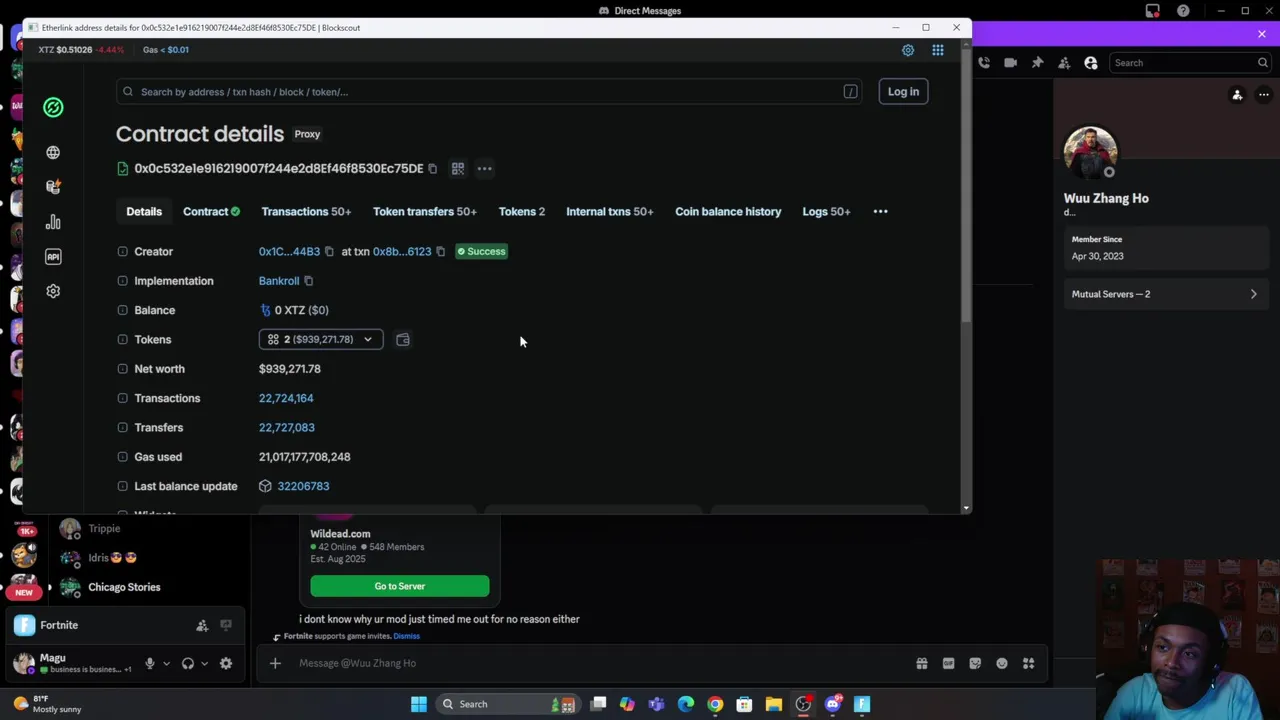This screenshot has height=720, width=1280.
Task: Switch to the Details tab
Action: click(144, 212)
